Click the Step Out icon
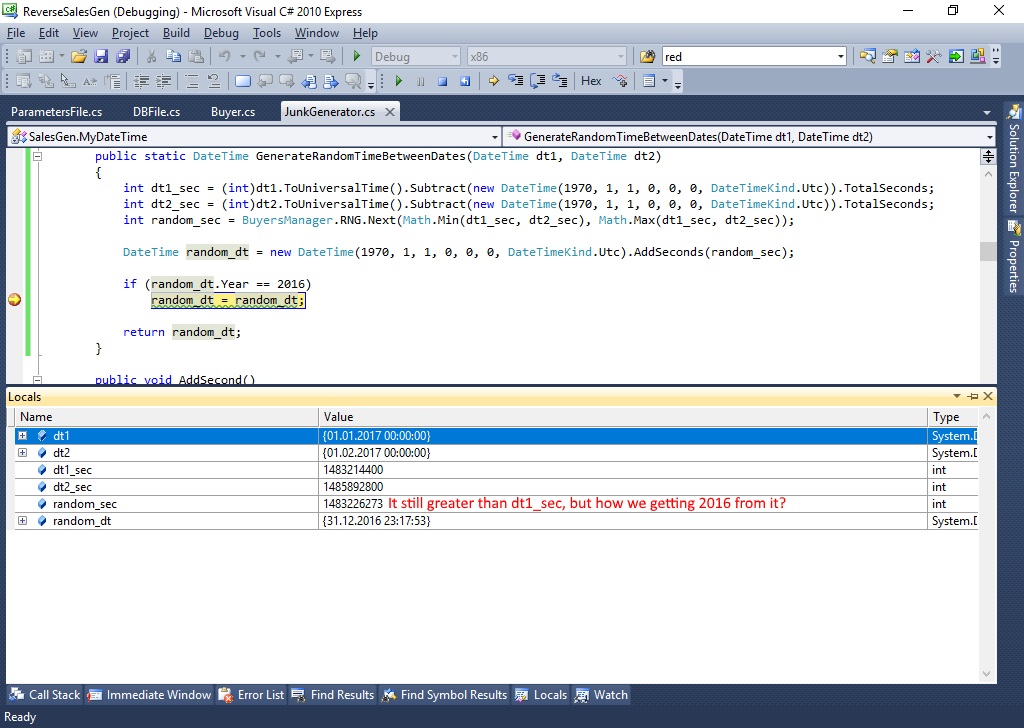The height and width of the screenshot is (728, 1024). tap(561, 80)
